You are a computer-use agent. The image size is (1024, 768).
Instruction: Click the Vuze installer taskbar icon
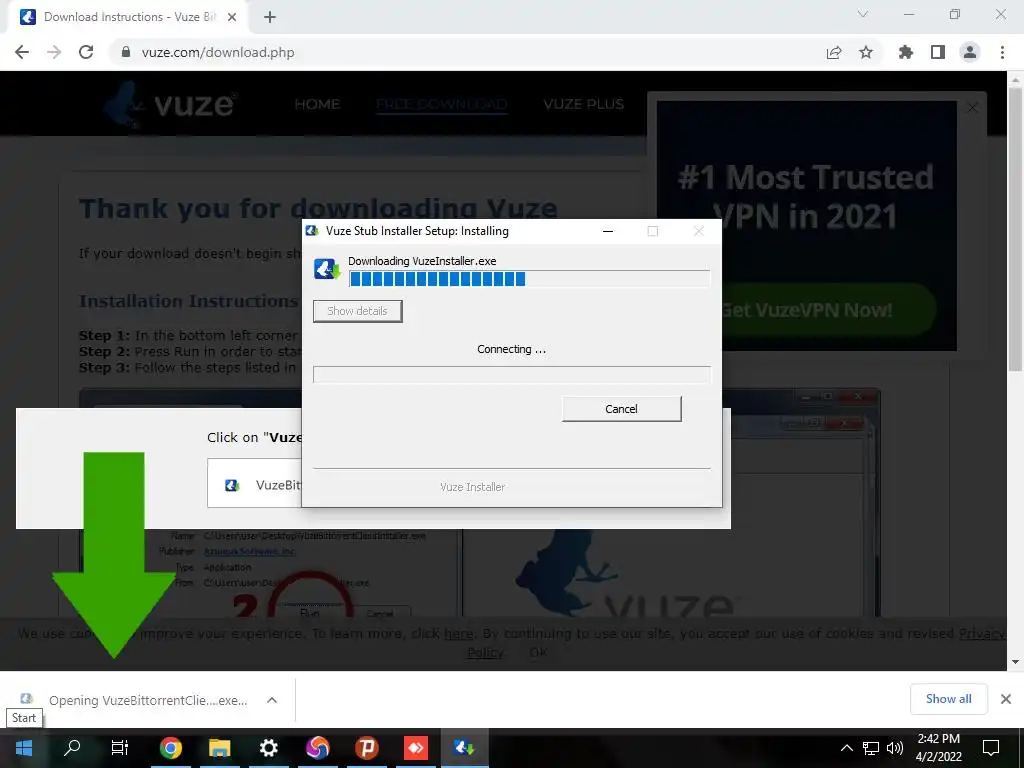(x=464, y=748)
